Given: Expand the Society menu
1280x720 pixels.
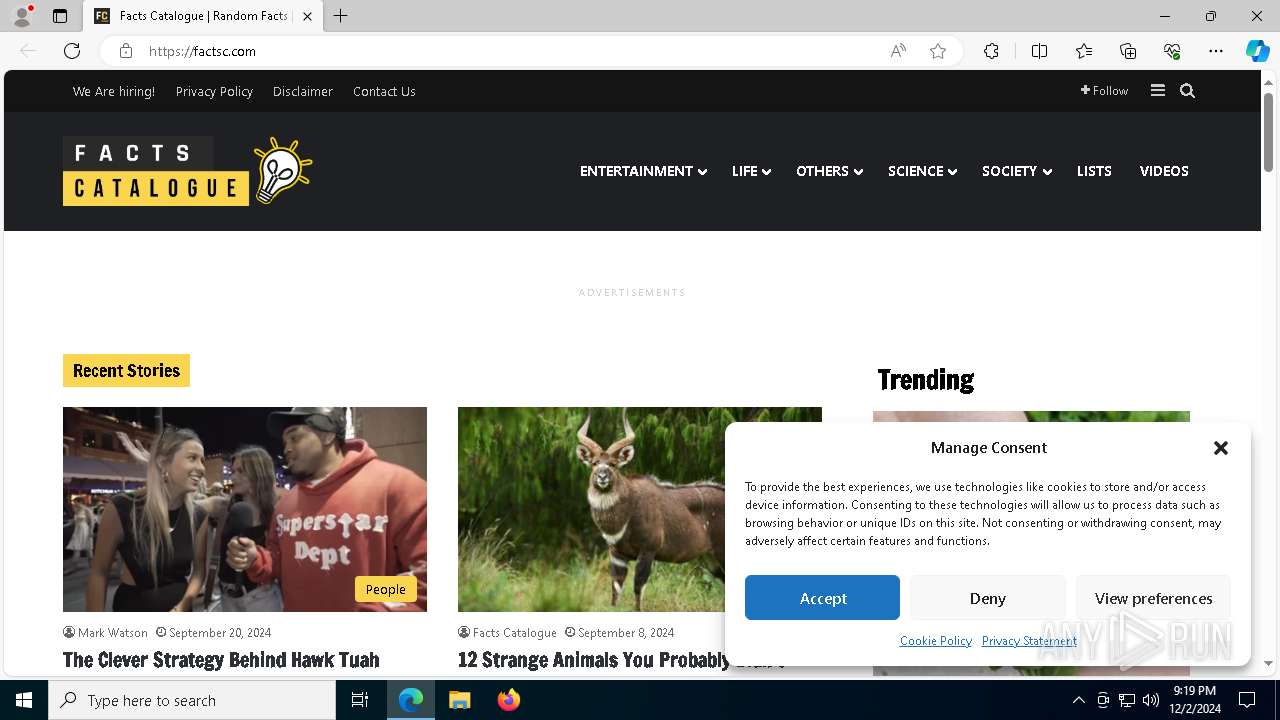Looking at the screenshot, I should (x=1016, y=171).
